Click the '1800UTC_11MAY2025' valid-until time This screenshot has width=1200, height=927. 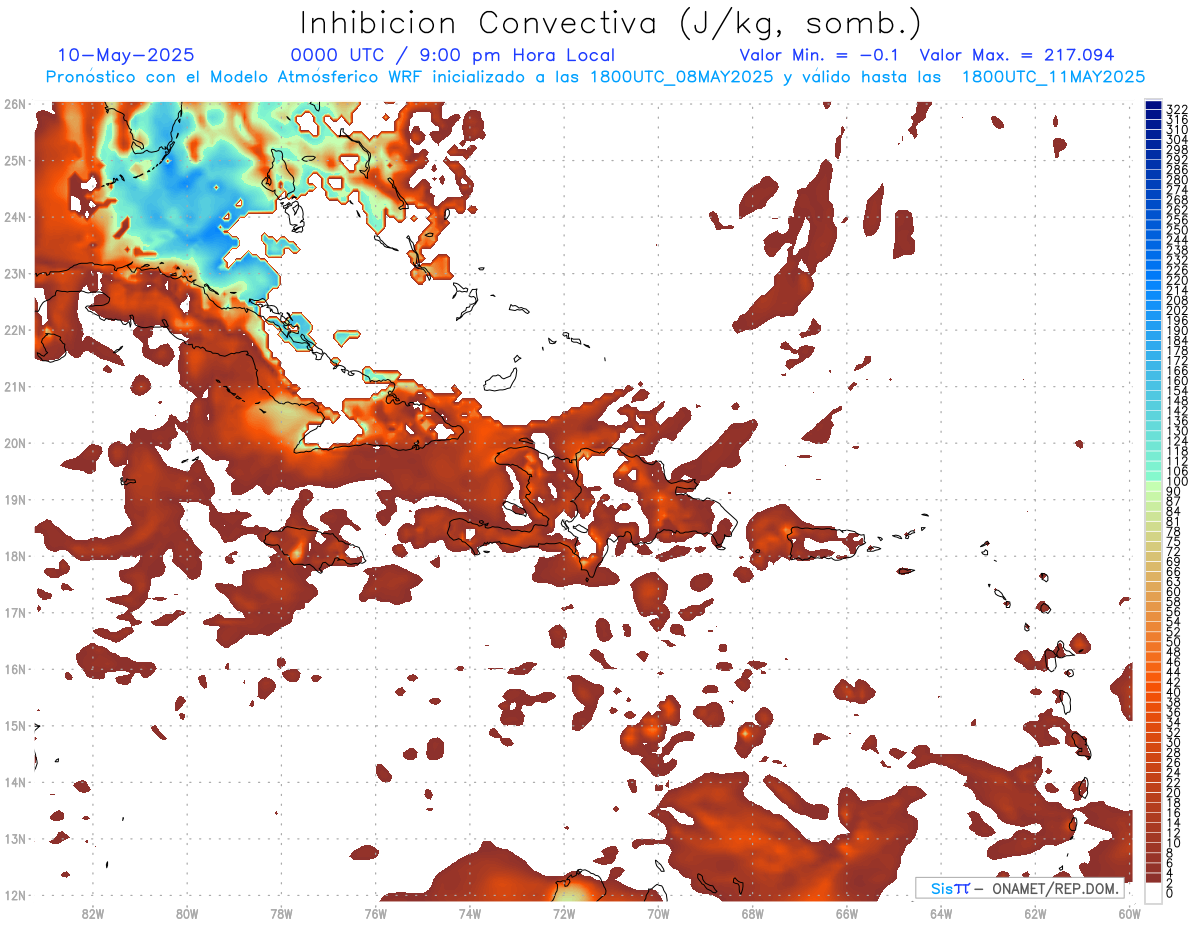click(1053, 77)
